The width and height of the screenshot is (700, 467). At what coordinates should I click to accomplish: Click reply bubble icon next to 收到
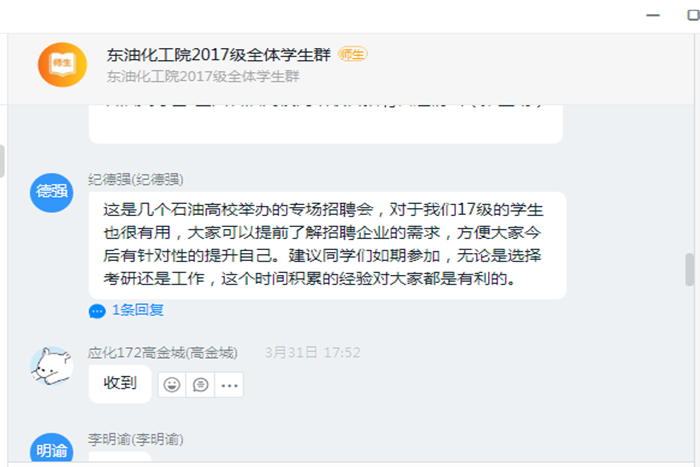[200, 384]
